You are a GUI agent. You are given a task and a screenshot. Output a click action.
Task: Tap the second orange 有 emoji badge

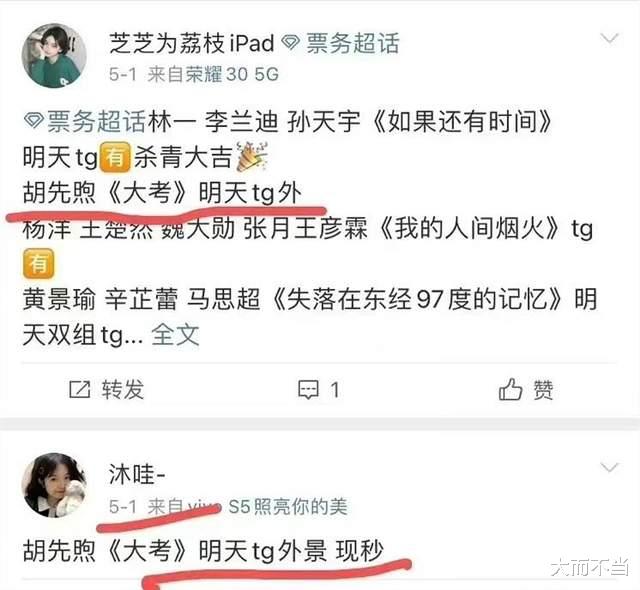point(38,264)
